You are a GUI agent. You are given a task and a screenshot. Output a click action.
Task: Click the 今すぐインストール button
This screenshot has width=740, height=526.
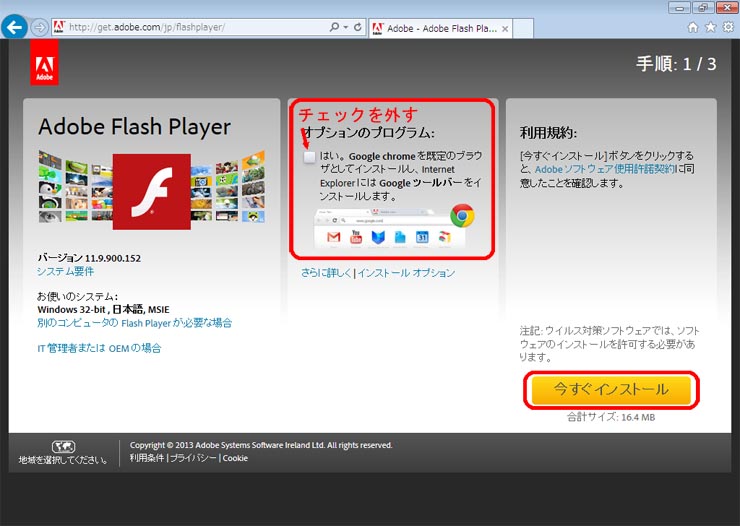click(x=611, y=390)
